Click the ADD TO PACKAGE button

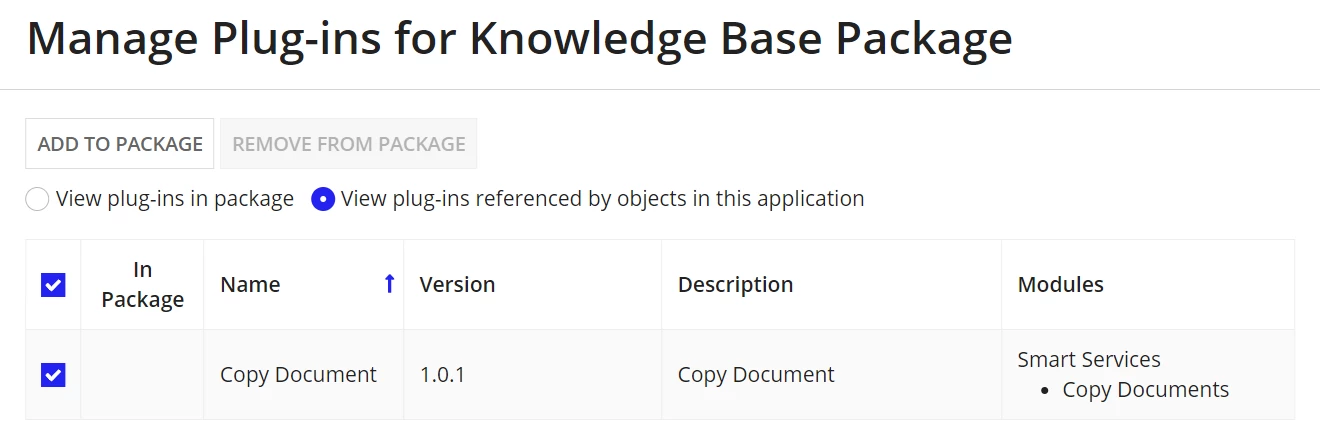point(120,144)
